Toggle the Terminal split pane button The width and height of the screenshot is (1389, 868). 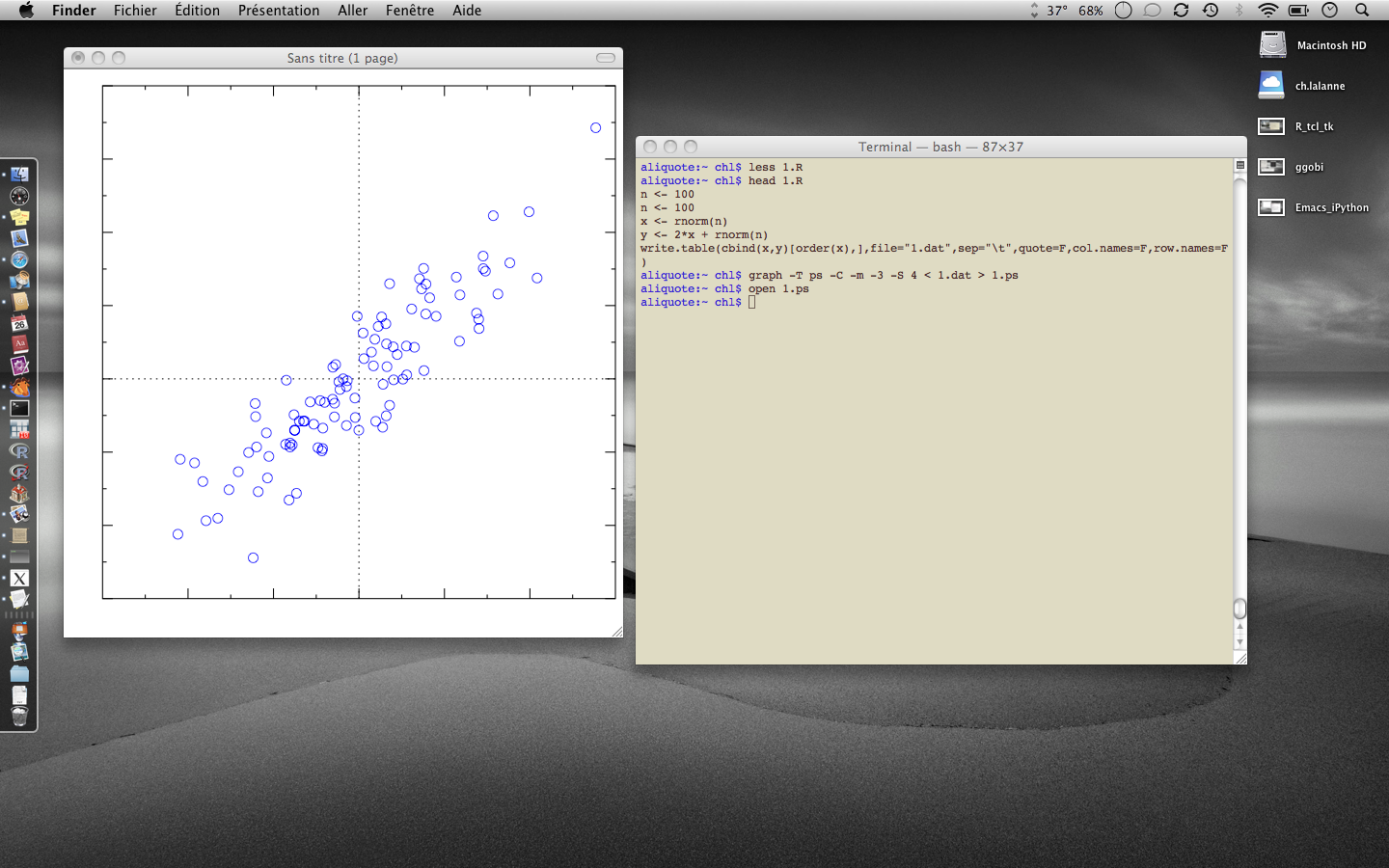pos(1240,165)
